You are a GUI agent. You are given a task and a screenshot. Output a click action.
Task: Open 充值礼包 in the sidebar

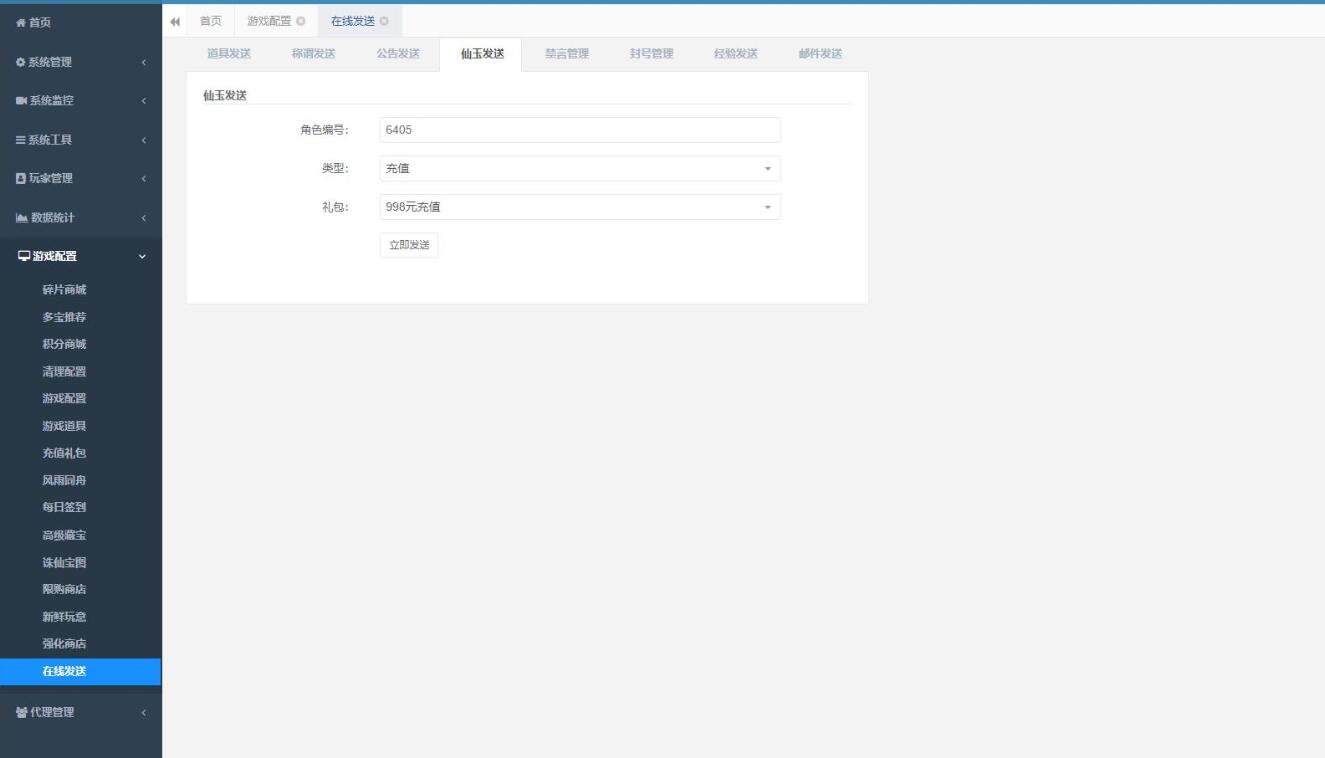(64, 453)
